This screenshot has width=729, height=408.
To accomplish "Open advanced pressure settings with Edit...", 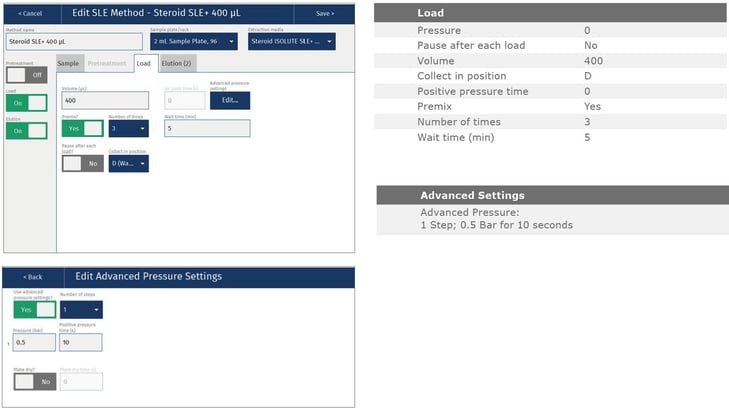I will pyautogui.click(x=230, y=100).
